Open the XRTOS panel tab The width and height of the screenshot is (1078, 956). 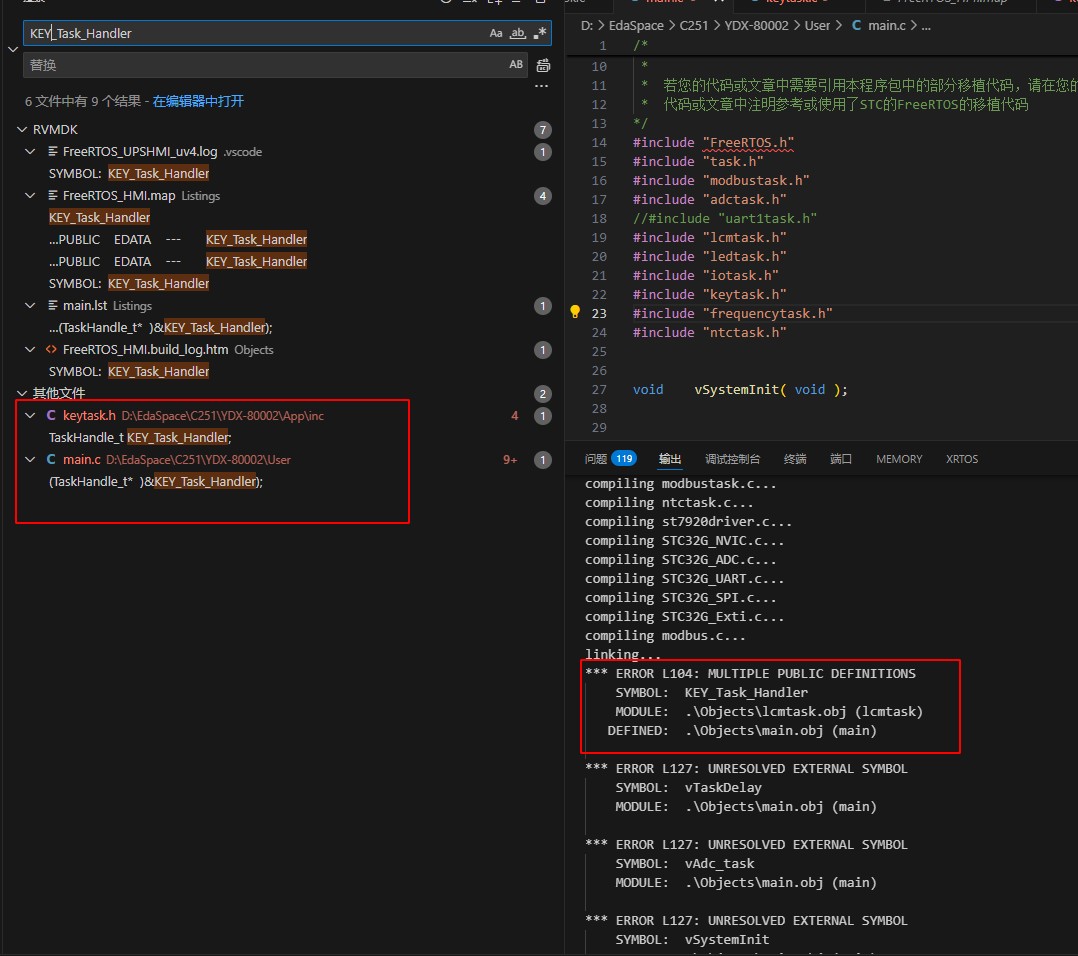[962, 458]
